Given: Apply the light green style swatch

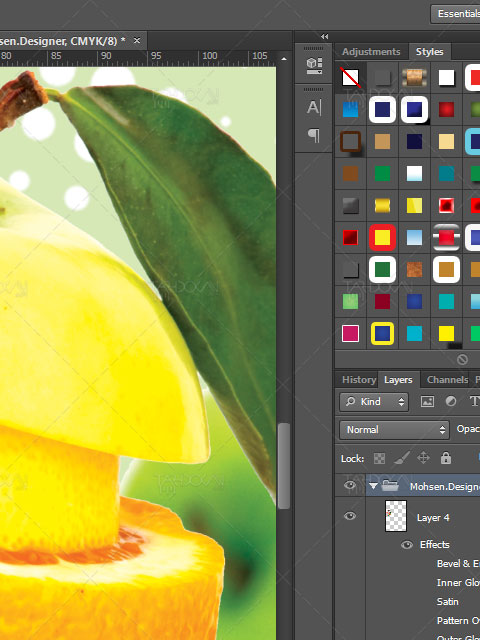Looking at the screenshot, I should point(350,302).
